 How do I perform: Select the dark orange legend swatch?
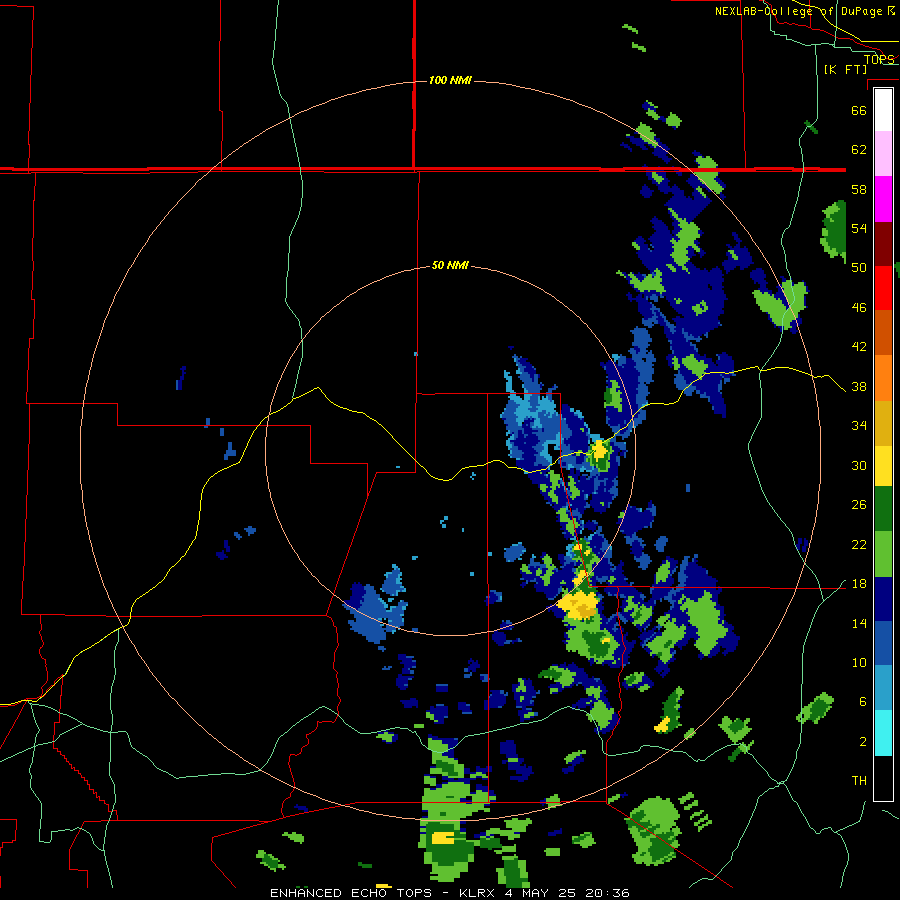pyautogui.click(x=883, y=333)
